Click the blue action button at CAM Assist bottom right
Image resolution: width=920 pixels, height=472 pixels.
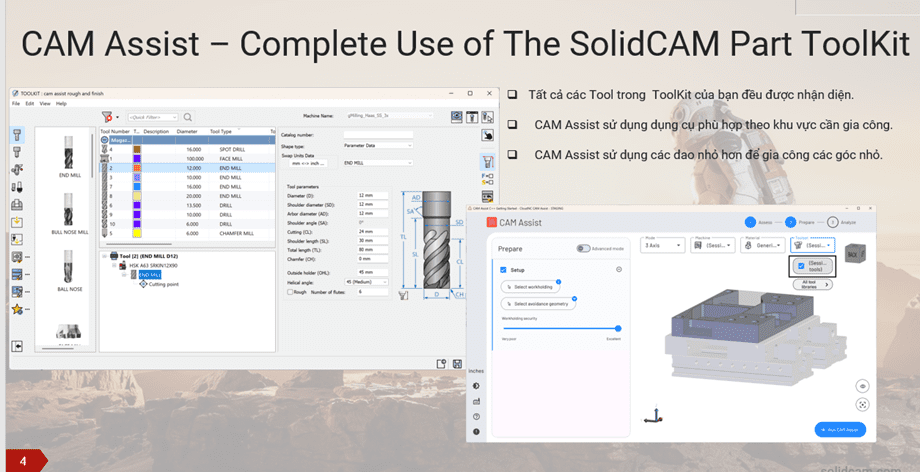pos(840,429)
